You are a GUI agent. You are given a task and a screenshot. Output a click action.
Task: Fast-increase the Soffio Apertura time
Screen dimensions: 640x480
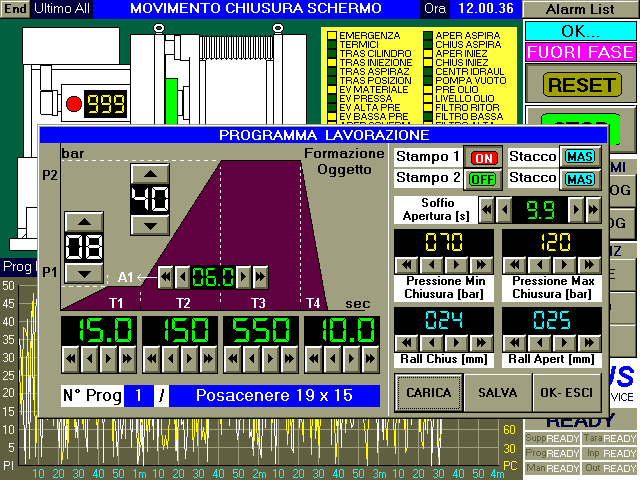click(x=593, y=210)
